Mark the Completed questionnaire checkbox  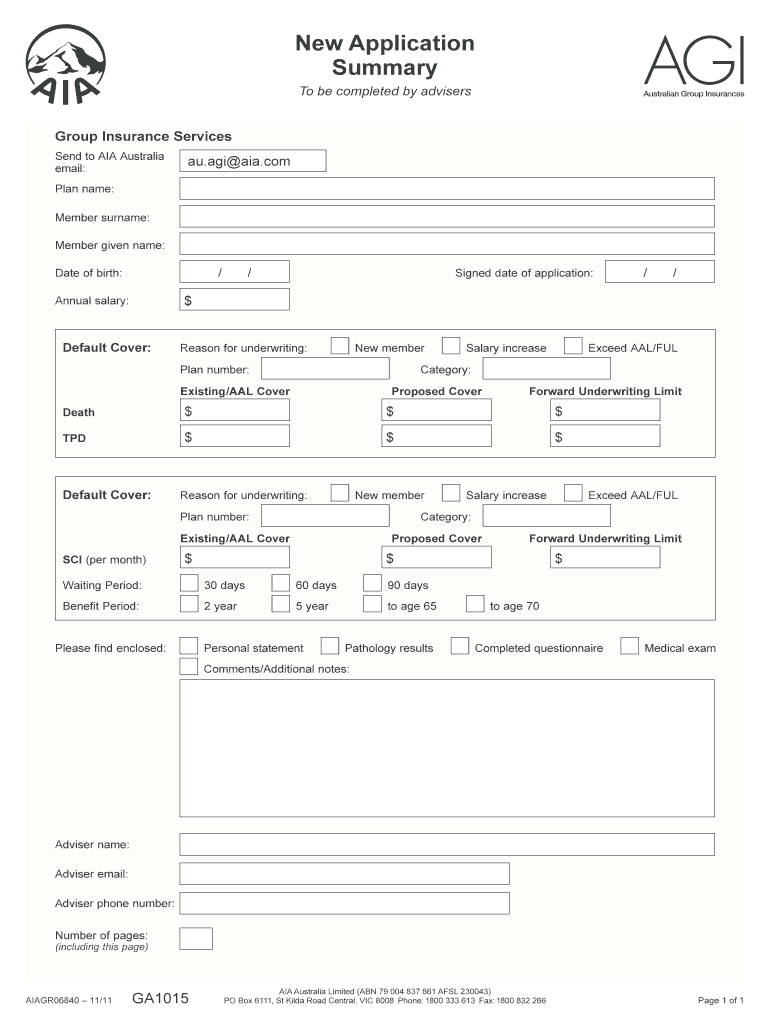(x=460, y=647)
